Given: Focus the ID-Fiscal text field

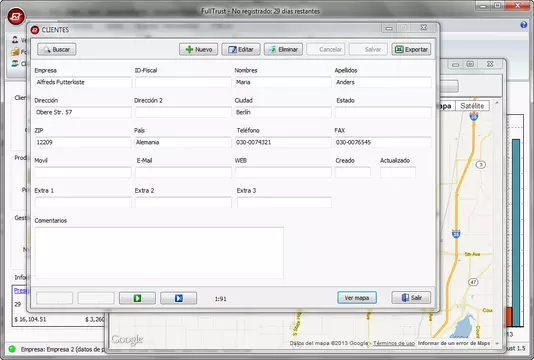Looking at the screenshot, I should (x=183, y=82).
